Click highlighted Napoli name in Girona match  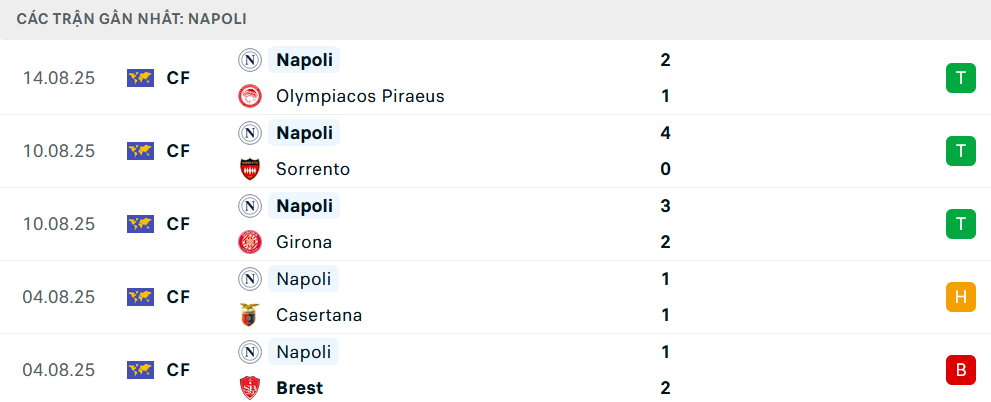(x=305, y=206)
